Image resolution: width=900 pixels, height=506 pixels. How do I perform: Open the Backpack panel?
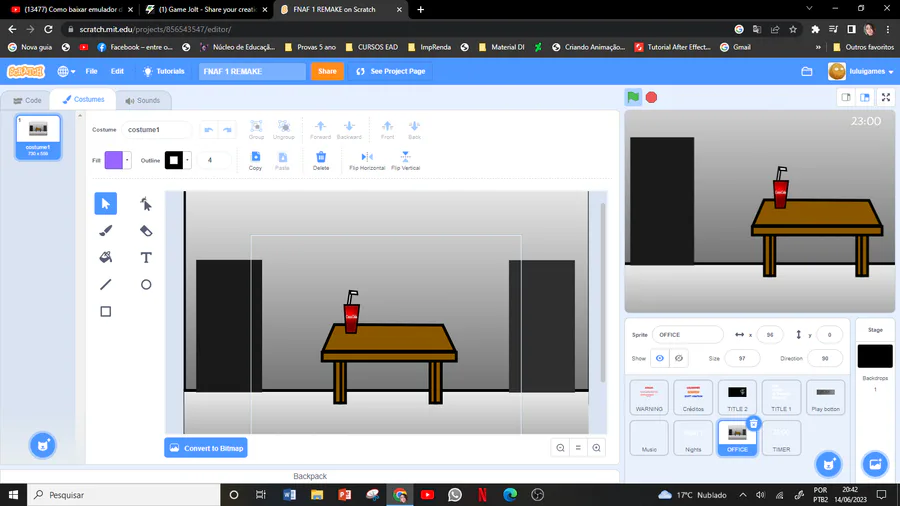tap(310, 476)
